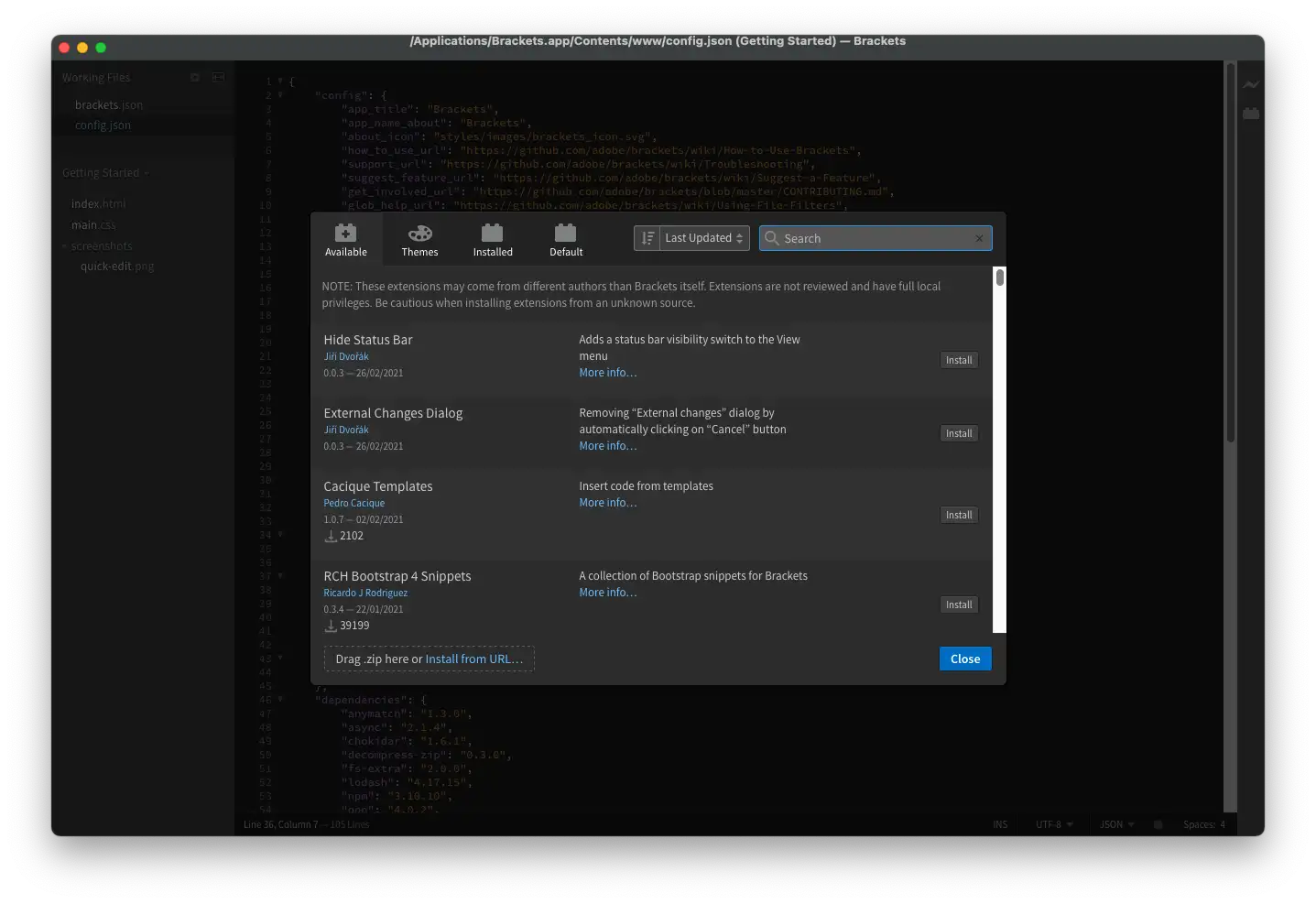Open the Ricardo J Rodriguez author link
The height and width of the screenshot is (904, 1316).
[x=365, y=593]
